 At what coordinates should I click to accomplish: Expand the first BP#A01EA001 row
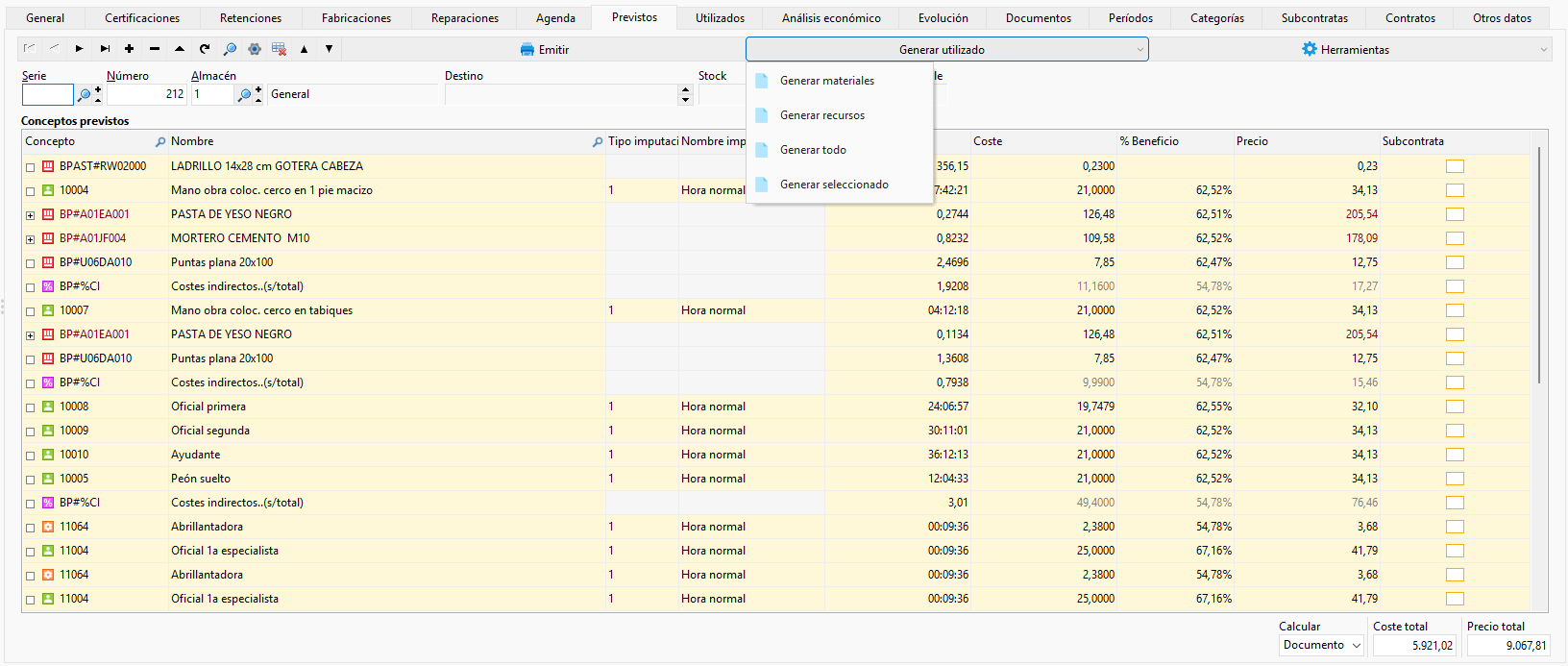click(x=30, y=215)
